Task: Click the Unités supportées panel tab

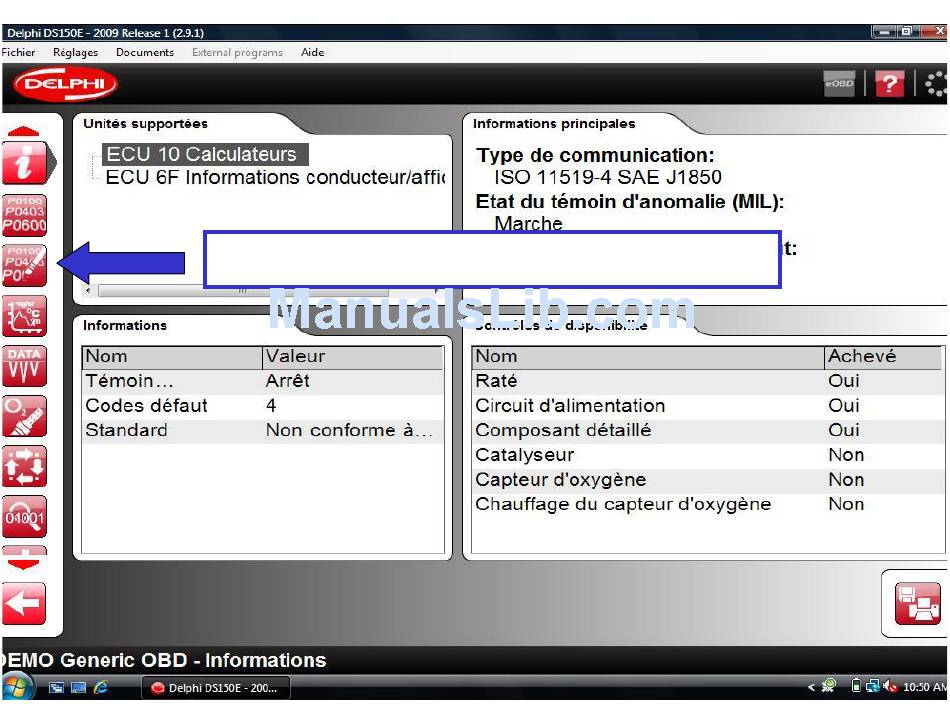Action: [145, 124]
